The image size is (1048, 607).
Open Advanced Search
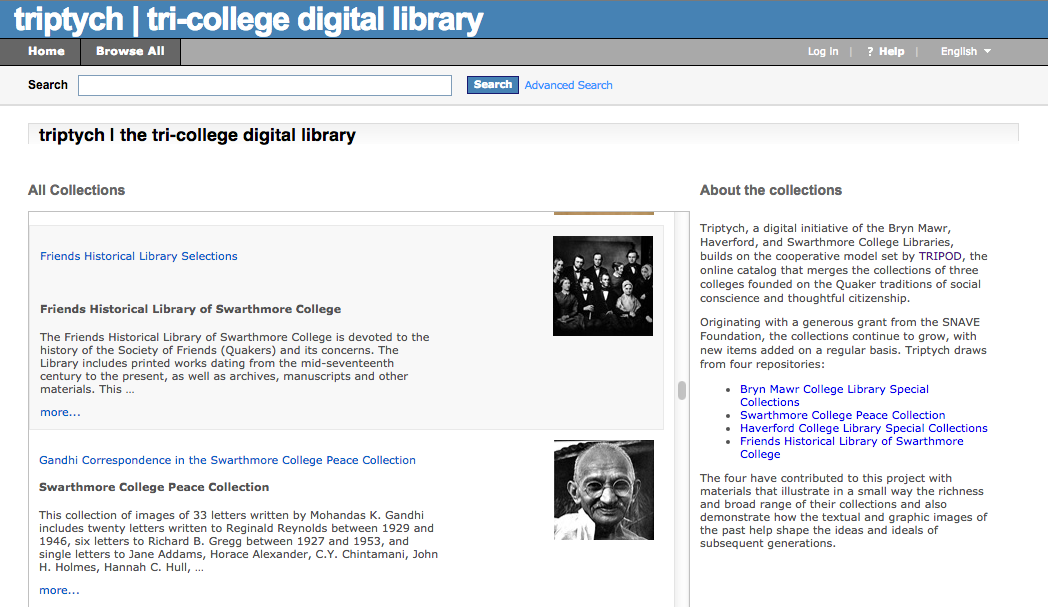pos(568,85)
